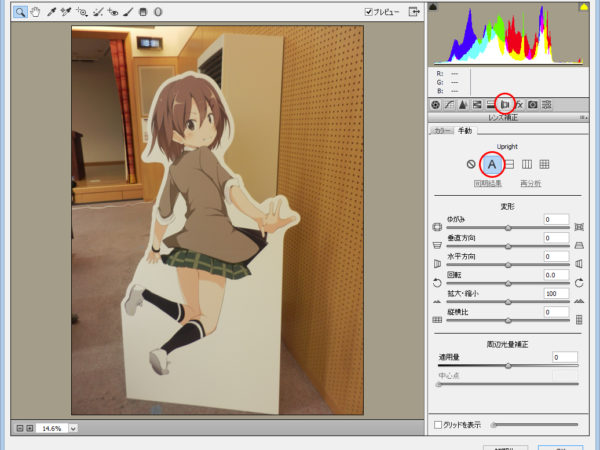Click zoom-in plus button below preview

coord(29,428)
